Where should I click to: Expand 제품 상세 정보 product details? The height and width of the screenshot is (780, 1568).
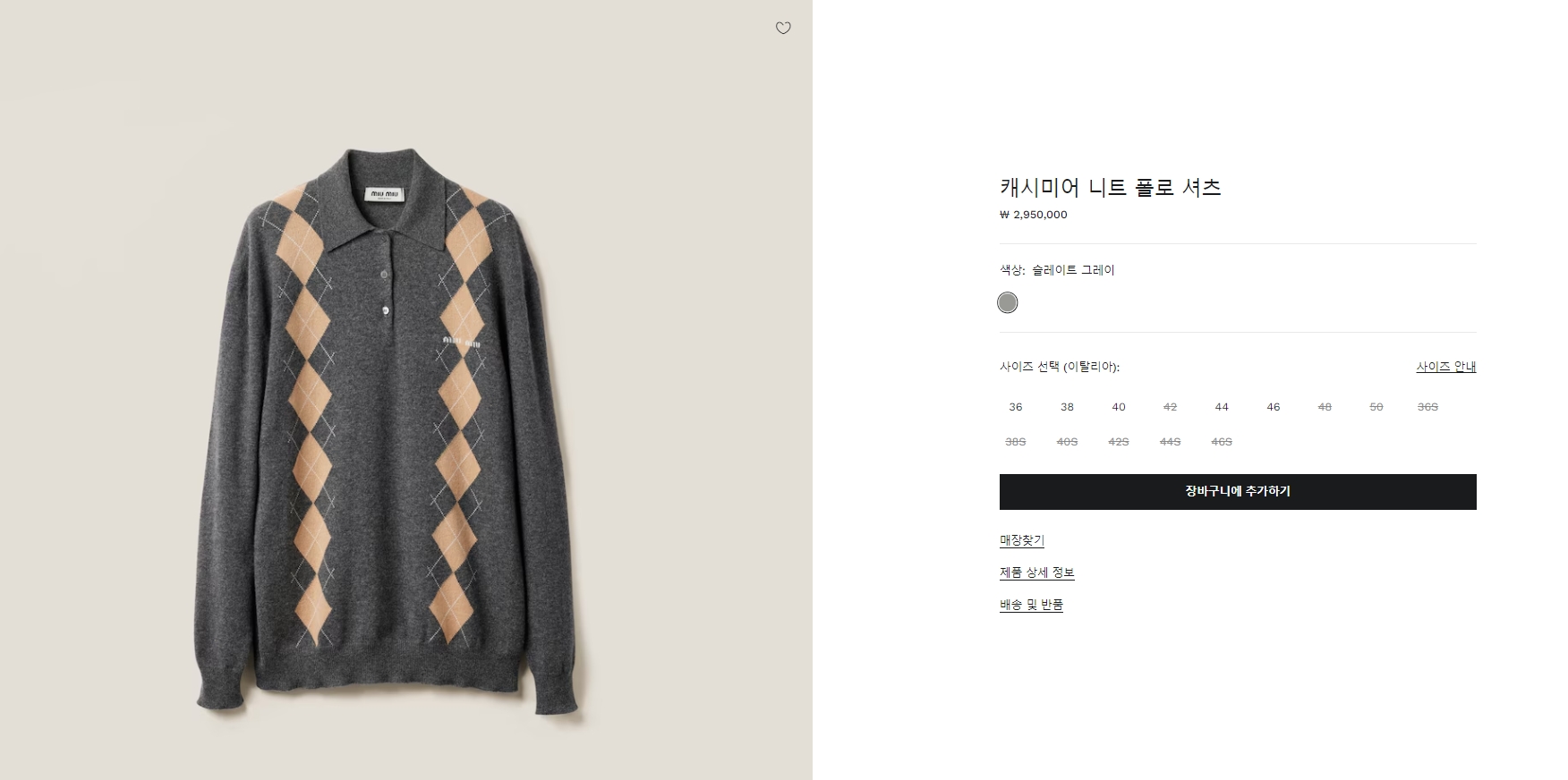[x=1037, y=572]
